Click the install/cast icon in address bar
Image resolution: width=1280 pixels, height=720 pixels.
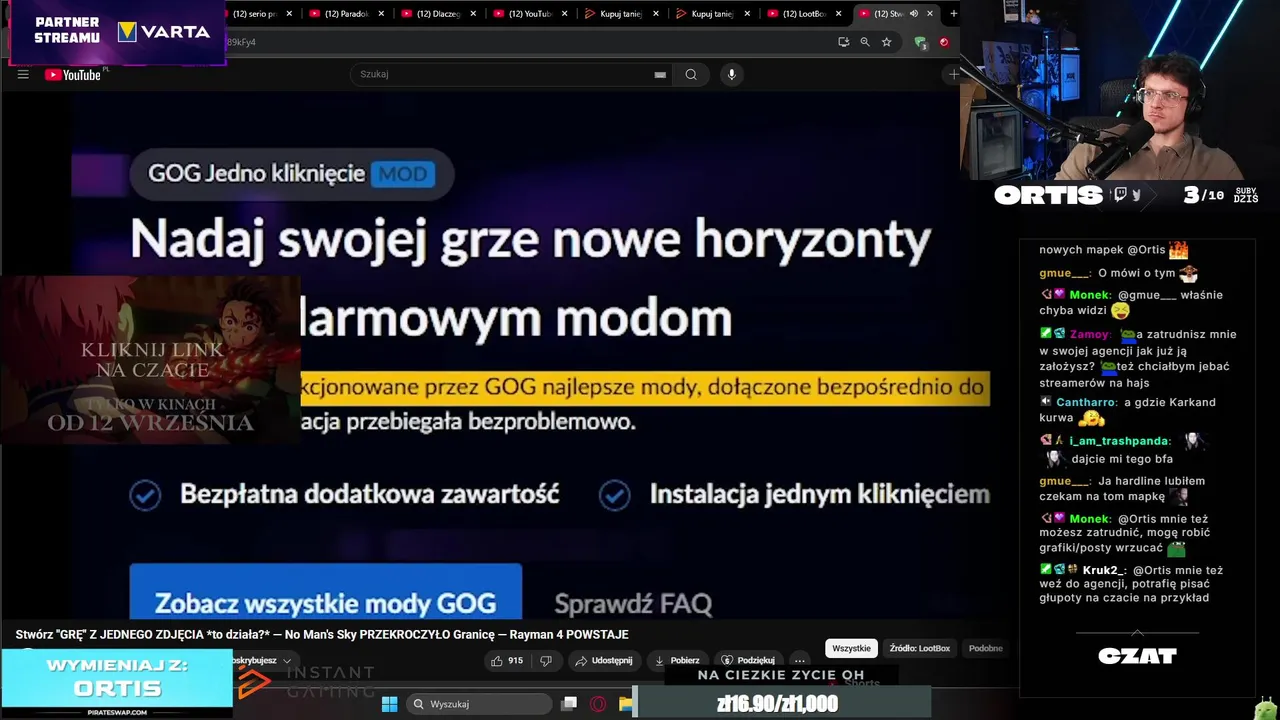(844, 42)
